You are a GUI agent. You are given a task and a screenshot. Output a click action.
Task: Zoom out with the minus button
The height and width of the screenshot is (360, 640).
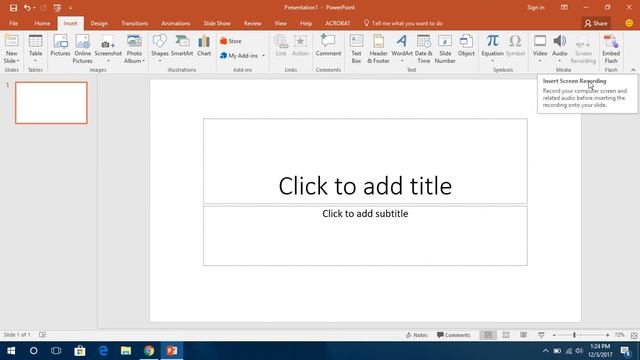point(554,335)
